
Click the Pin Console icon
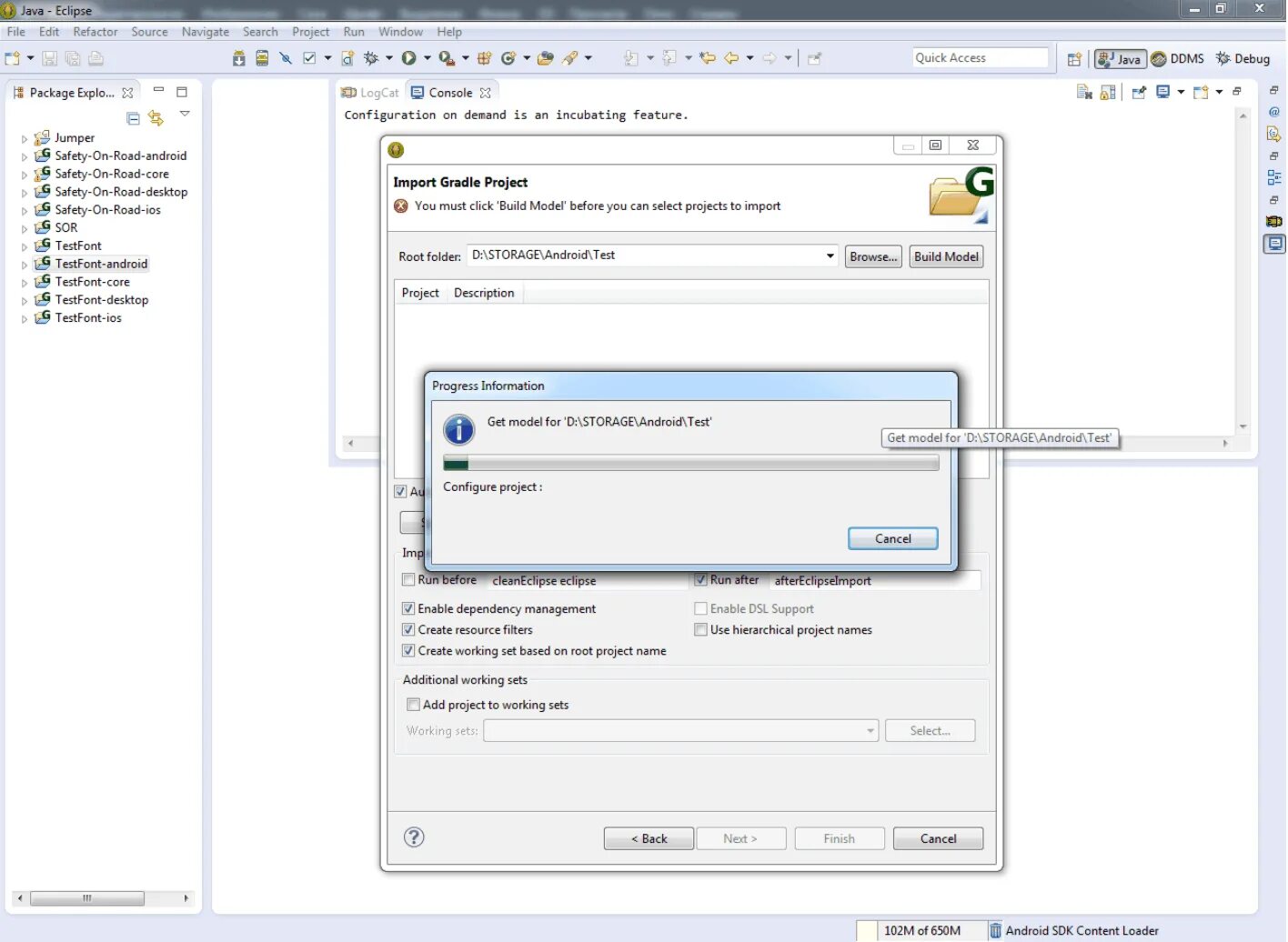click(1139, 92)
